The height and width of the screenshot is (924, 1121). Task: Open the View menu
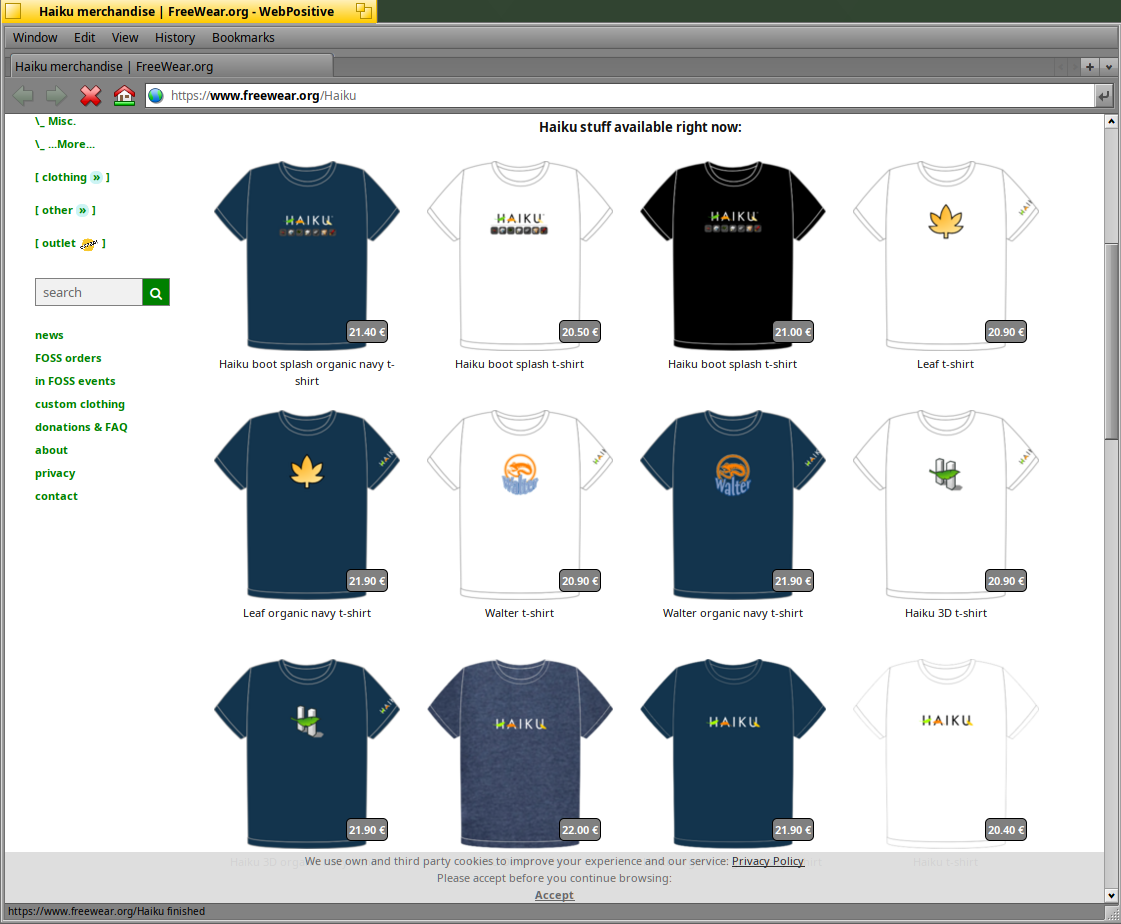click(x=124, y=38)
